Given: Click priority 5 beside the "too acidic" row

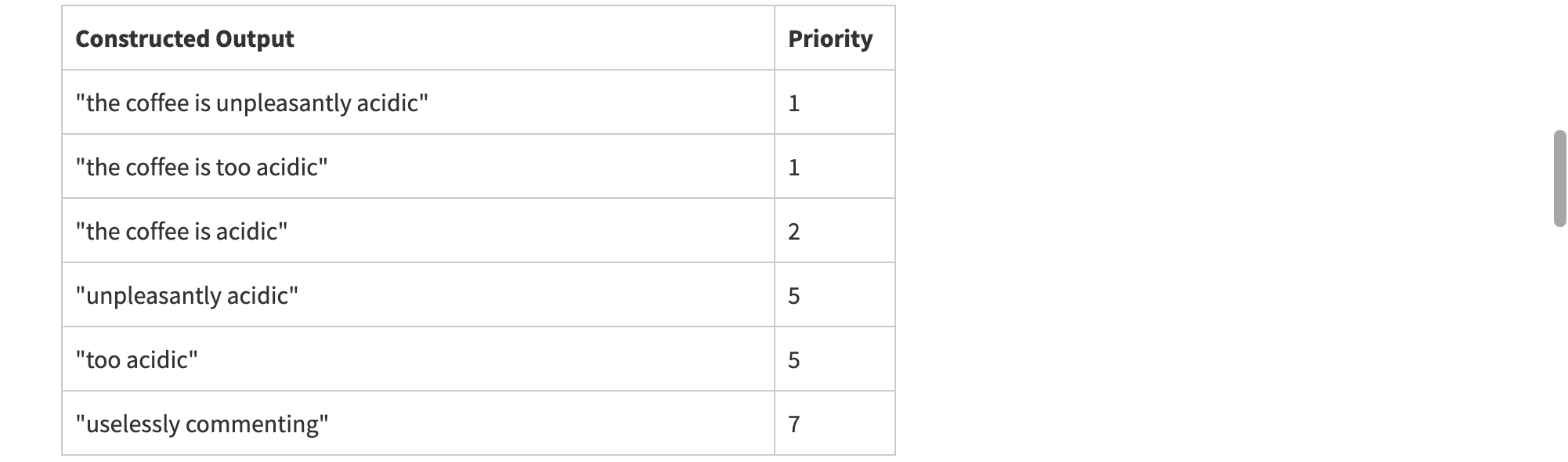Looking at the screenshot, I should [794, 360].
